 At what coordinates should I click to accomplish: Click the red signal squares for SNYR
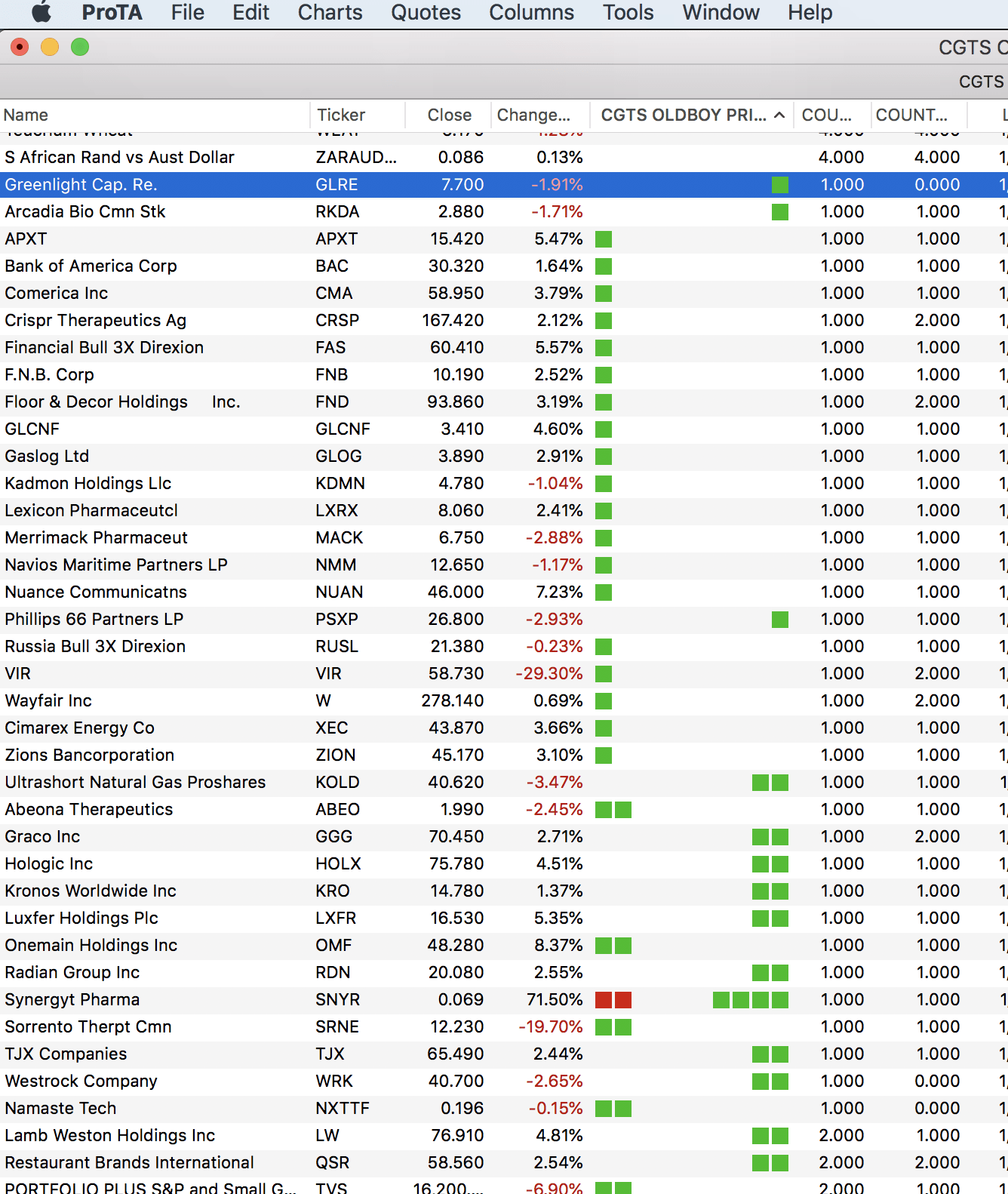tap(613, 1000)
